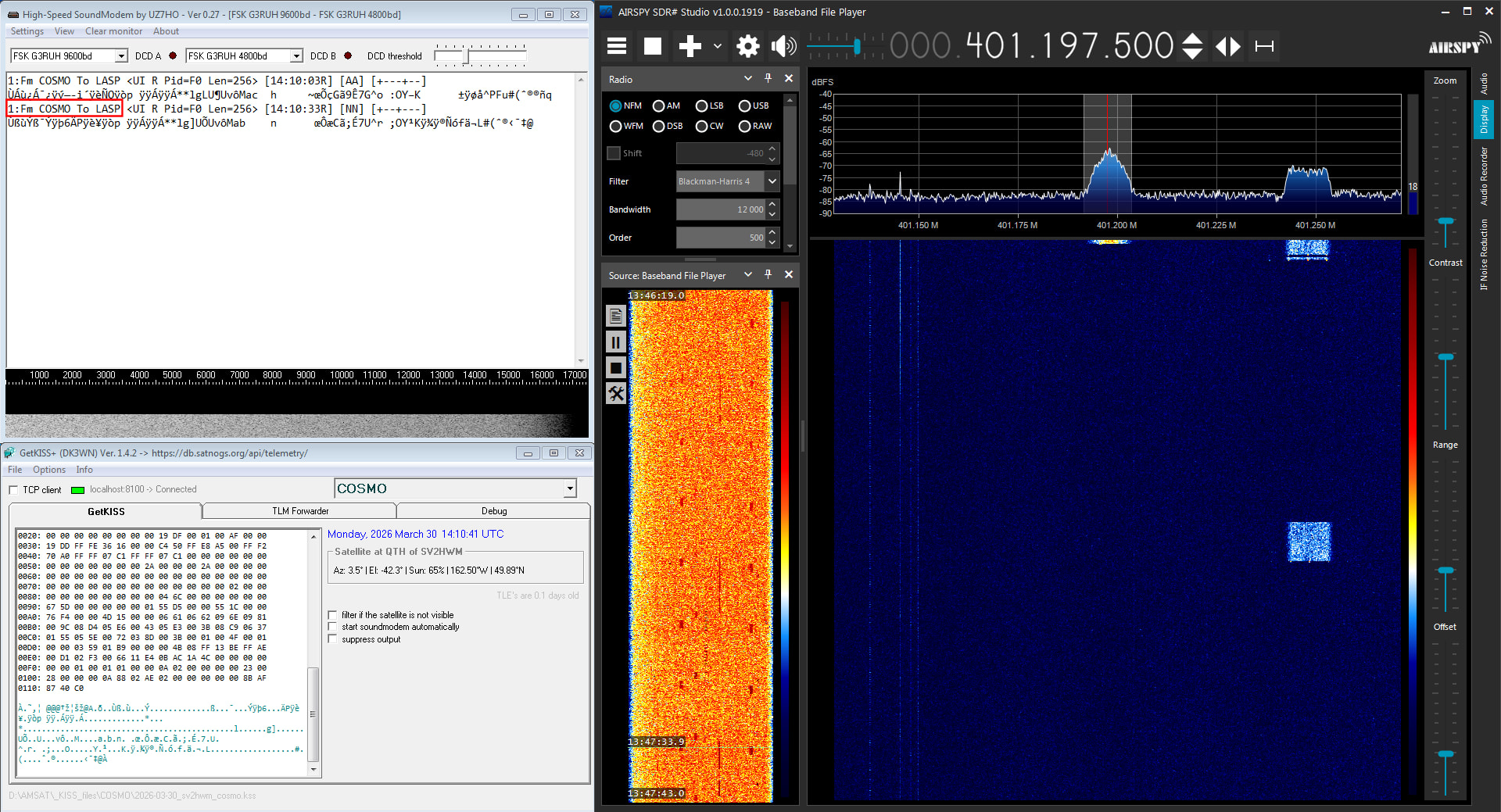This screenshot has height=812, width=1501.
Task: Mute audio with the speaker icon
Action: pyautogui.click(x=783, y=46)
